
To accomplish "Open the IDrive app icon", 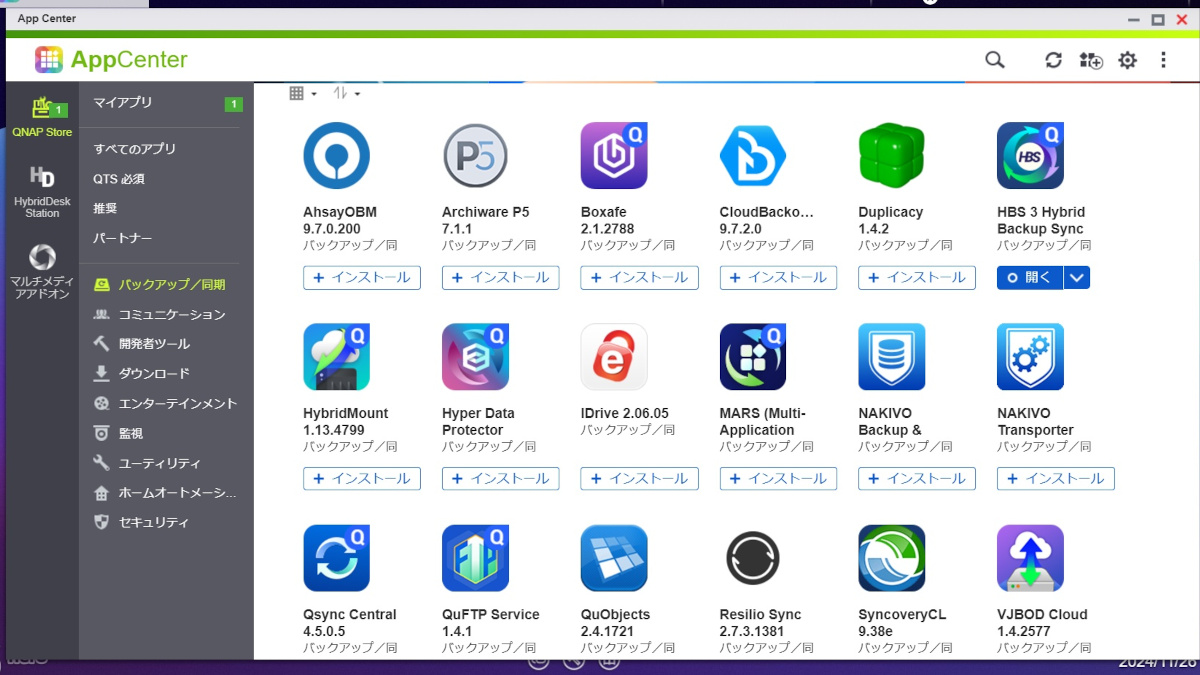I will coord(614,357).
